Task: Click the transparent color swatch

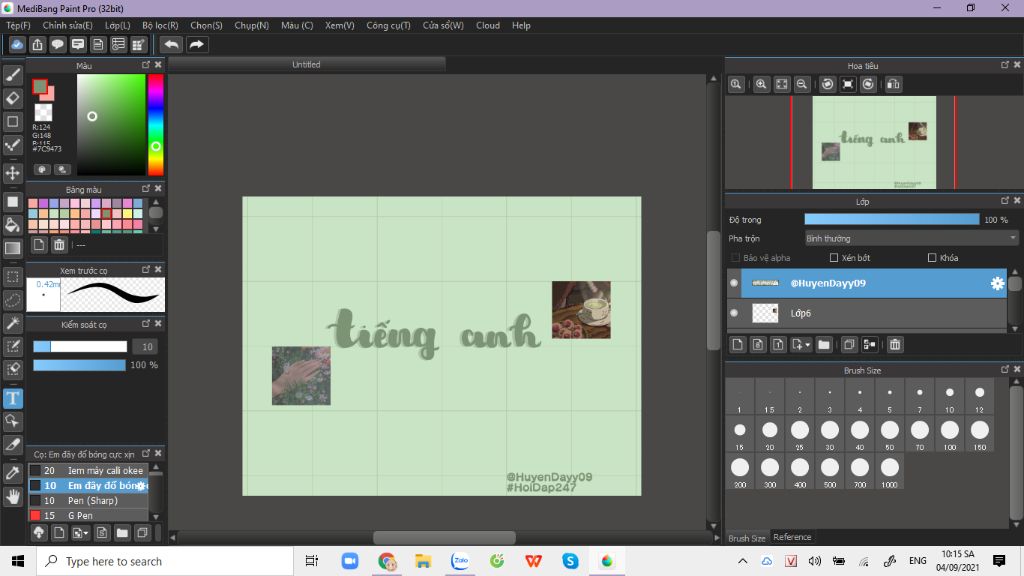Action: pyautogui.click(x=43, y=112)
